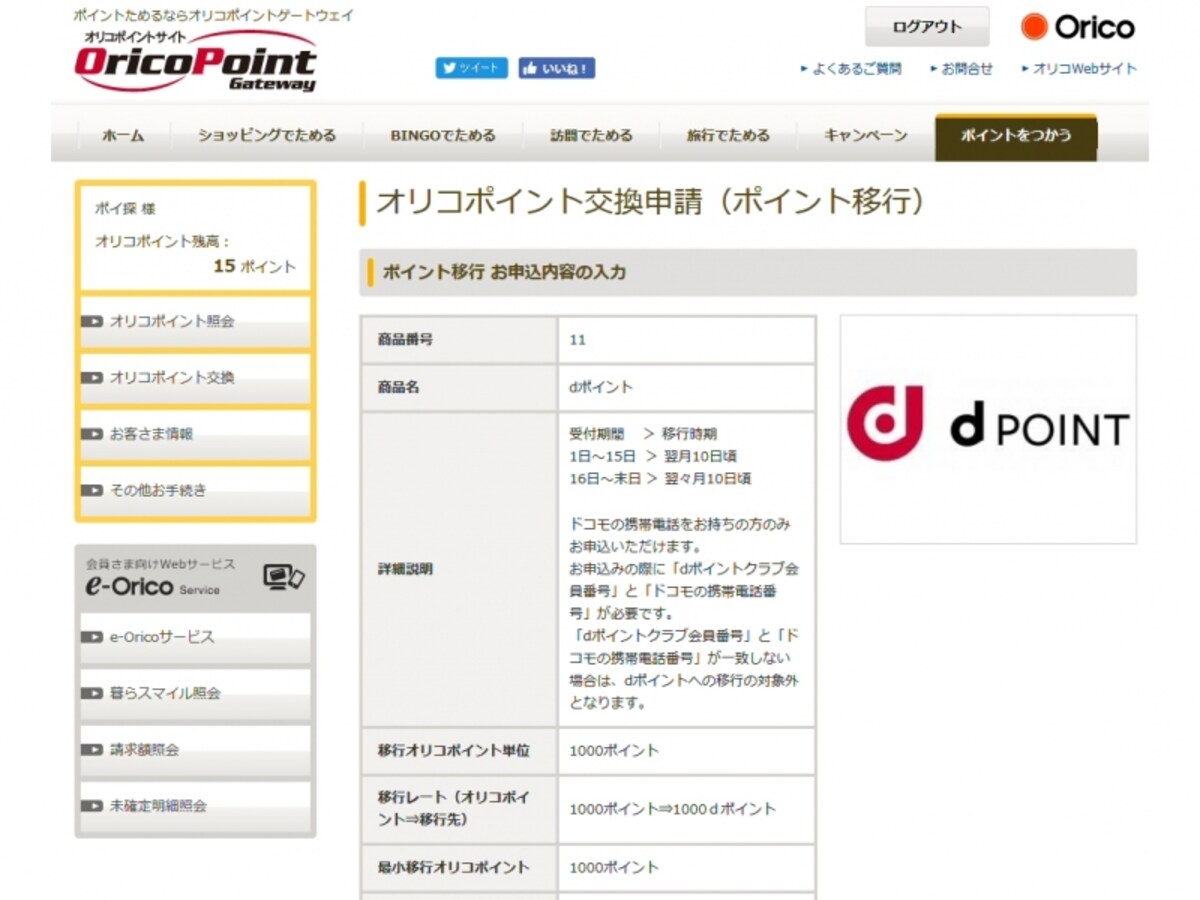Viewport: 1200px width, 900px height.
Task: Click the 1000ポイント⇒1000ｄポイント rate text
Action: click(x=672, y=809)
